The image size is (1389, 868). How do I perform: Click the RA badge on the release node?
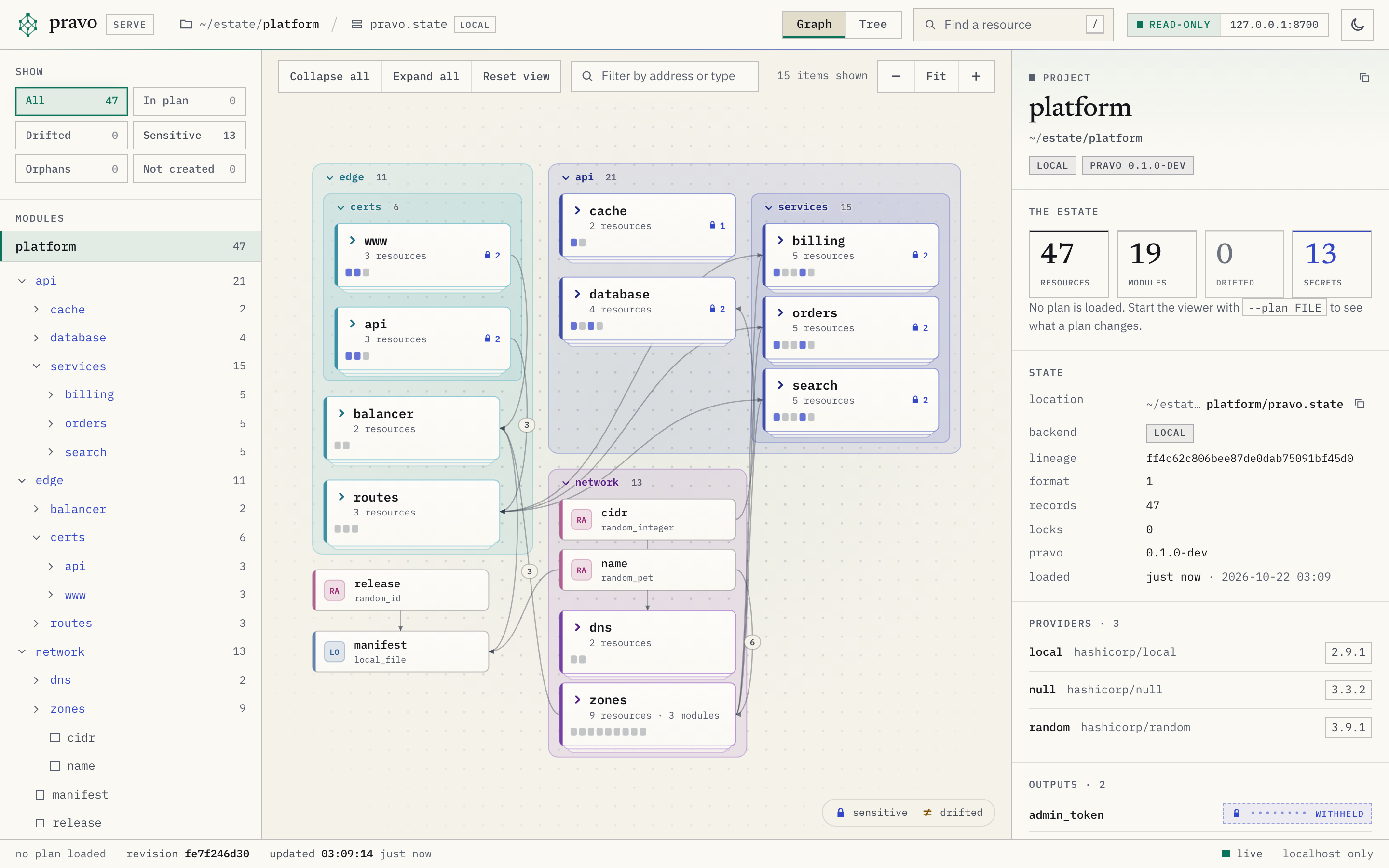[x=335, y=590]
